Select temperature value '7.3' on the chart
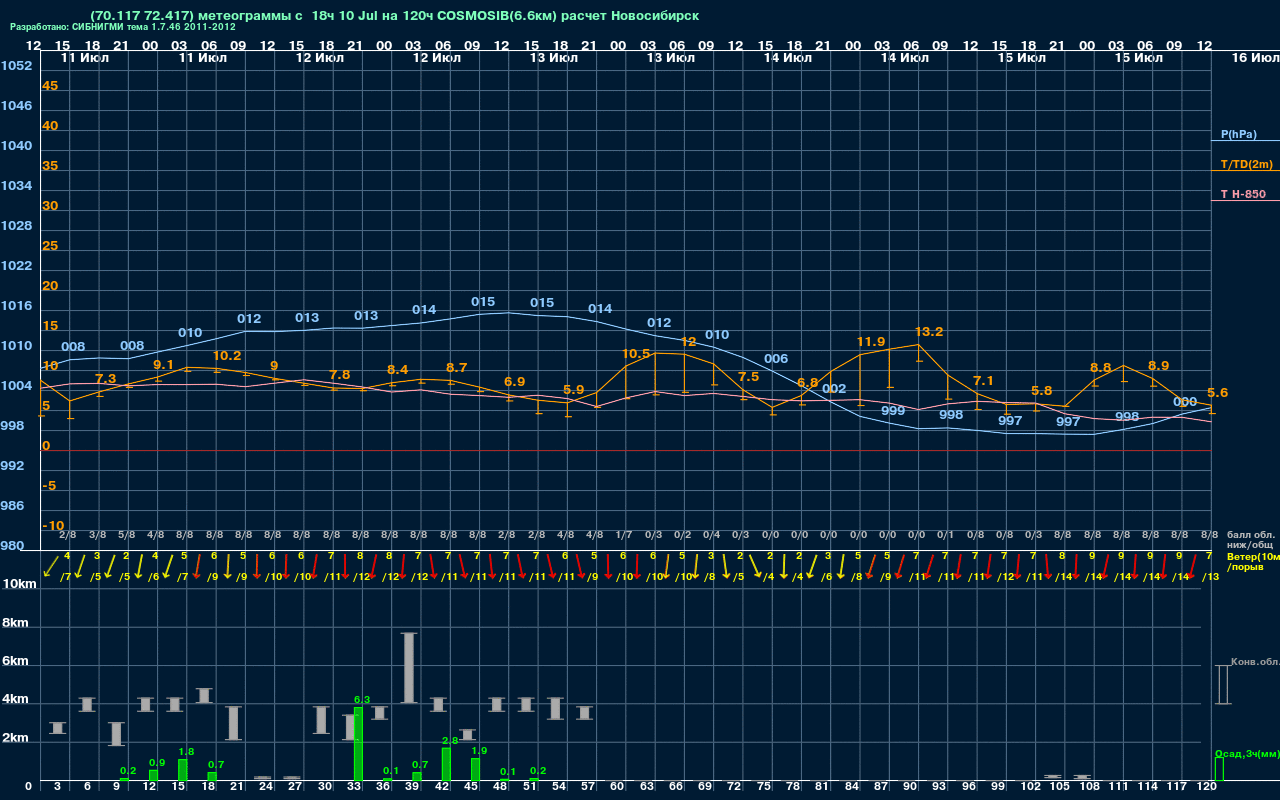This screenshot has width=1280, height=800. point(105,379)
